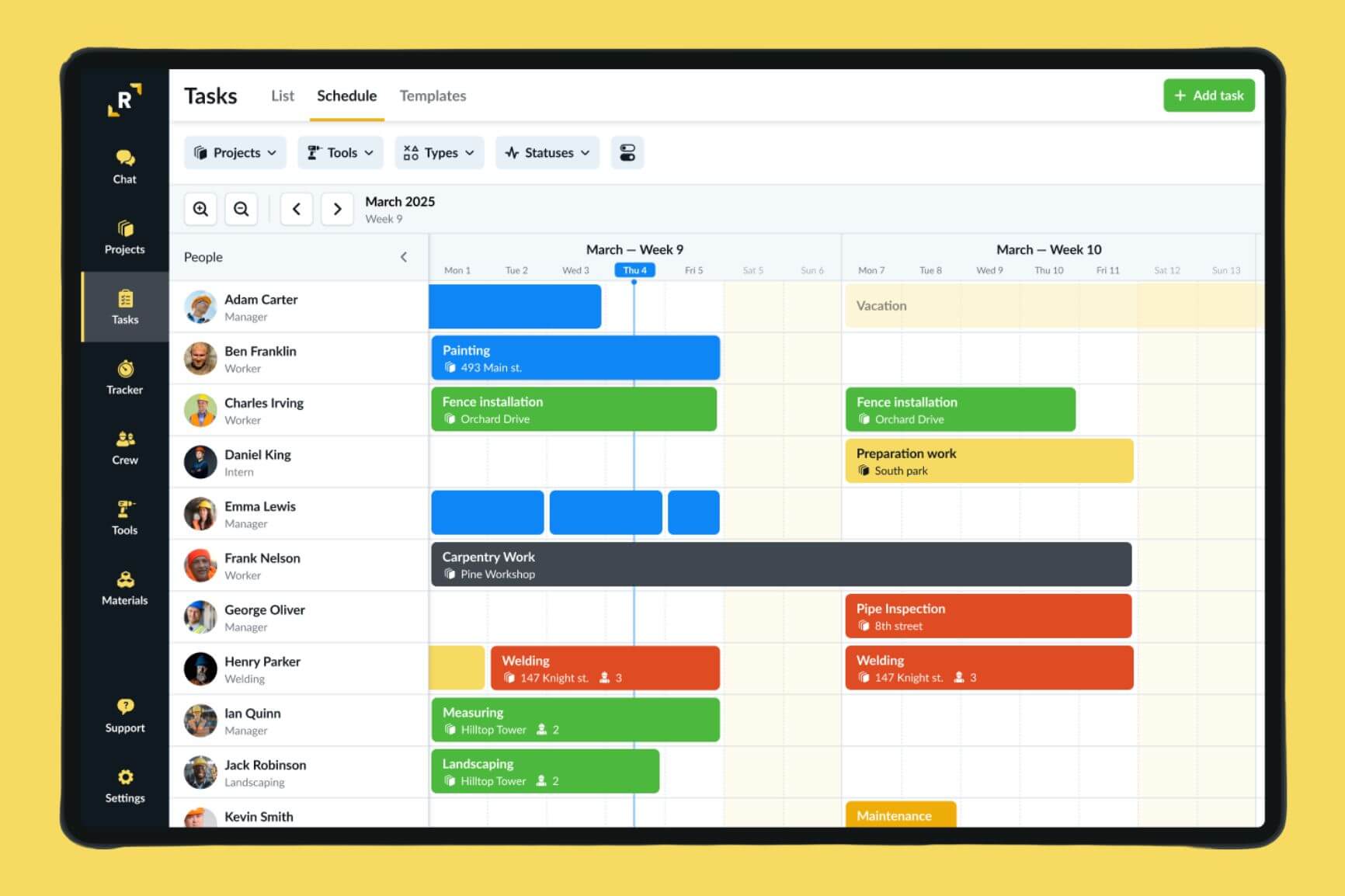The width and height of the screenshot is (1345, 896).
Task: Open the Painting task at 493 Main st.
Action: tap(575, 358)
